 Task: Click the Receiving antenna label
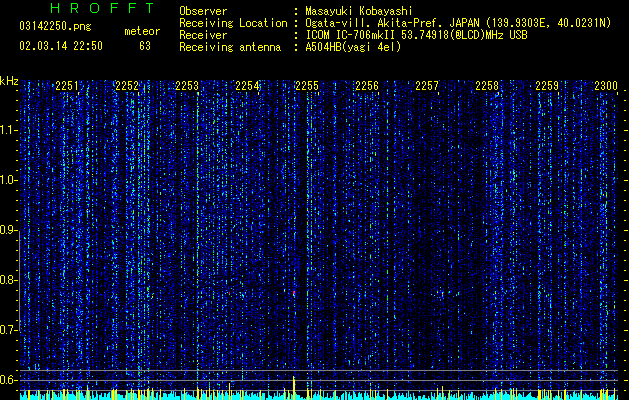click(230, 47)
